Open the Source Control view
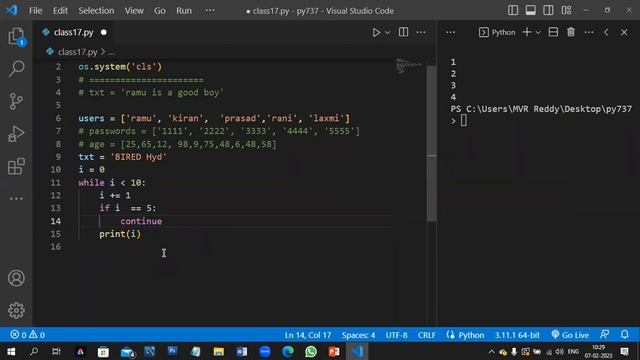This screenshot has width=640, height=360. tap(16, 101)
